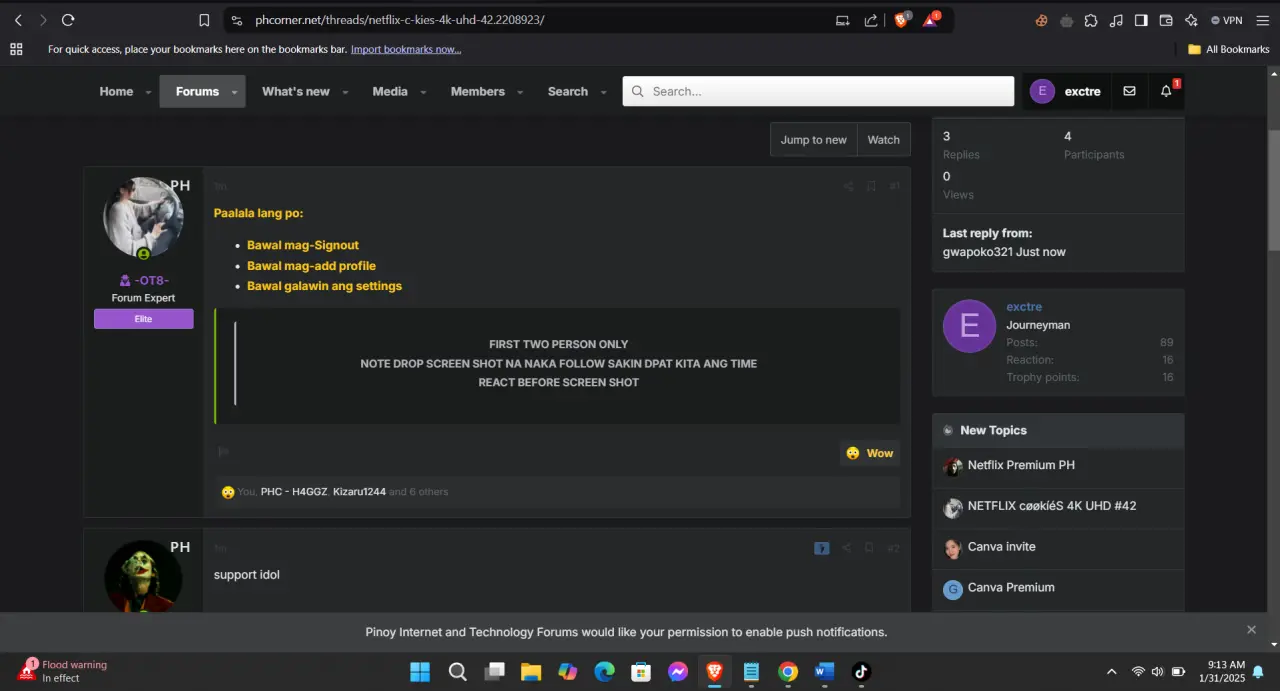Open the cookie extension icon
Screen dimensions: 1280x691
[1041, 20]
